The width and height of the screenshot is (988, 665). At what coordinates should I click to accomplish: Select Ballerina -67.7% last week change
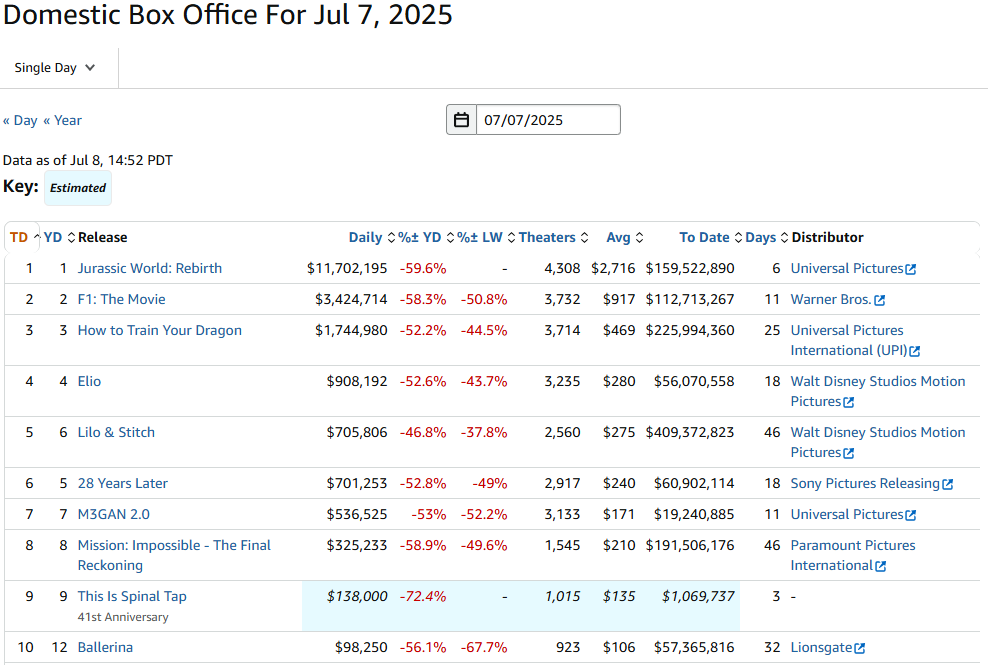pos(484,647)
